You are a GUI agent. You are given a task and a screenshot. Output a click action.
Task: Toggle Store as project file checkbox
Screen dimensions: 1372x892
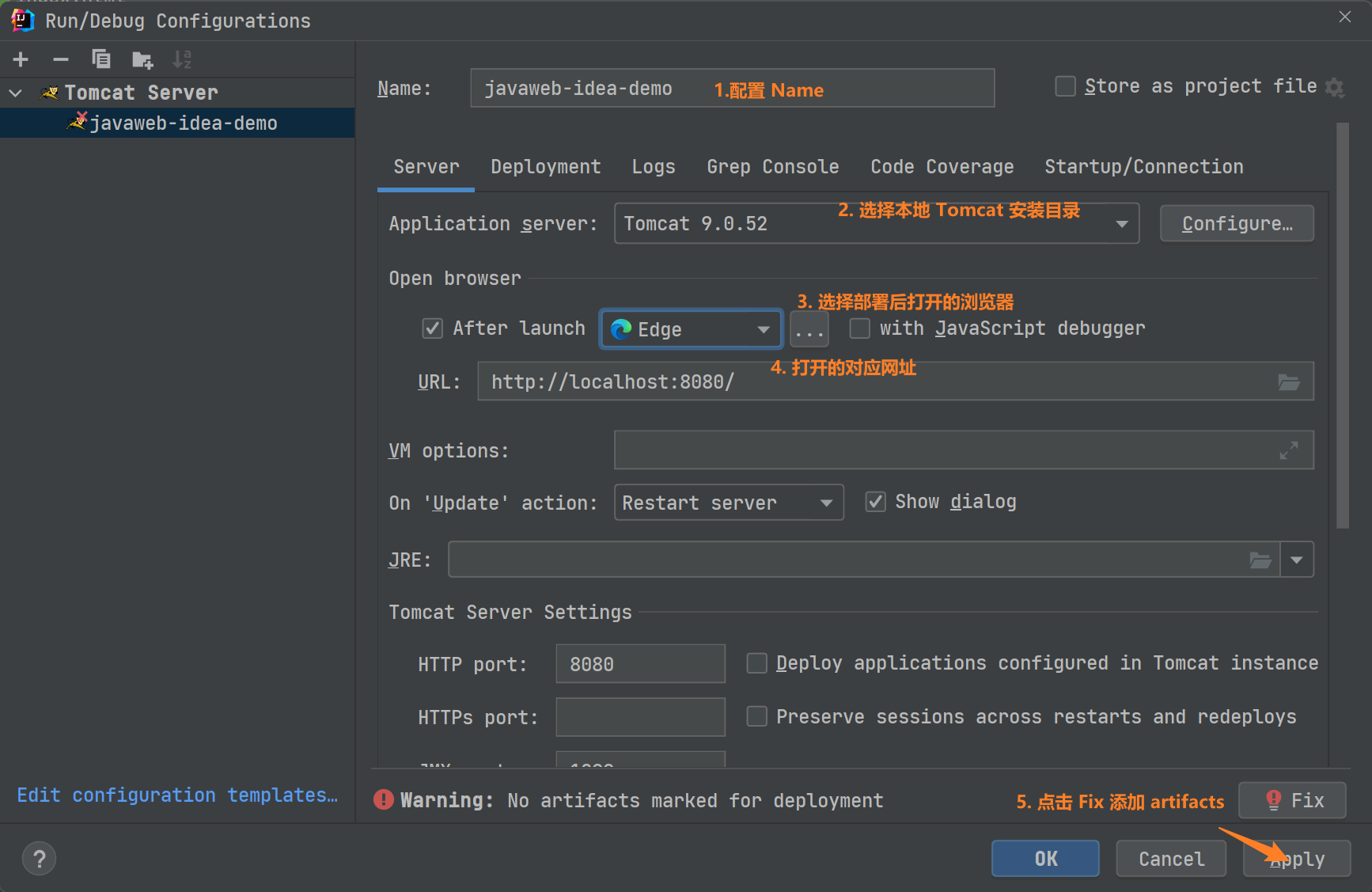1066,86
